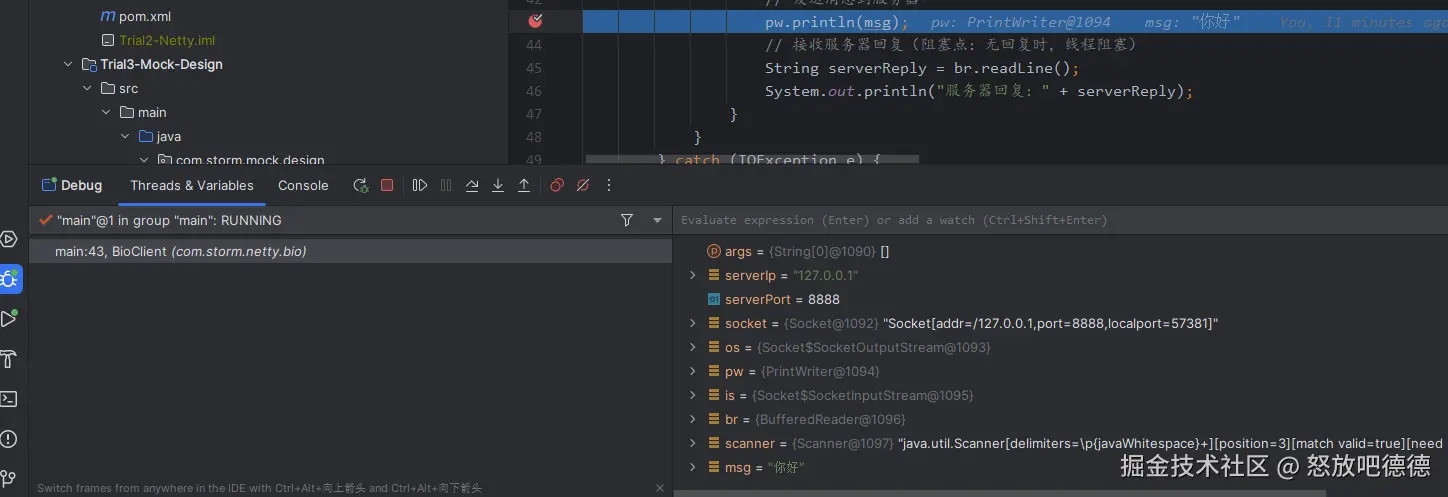1448x497 pixels.
Task: Open the Git sidebar icon
Action: (9, 479)
